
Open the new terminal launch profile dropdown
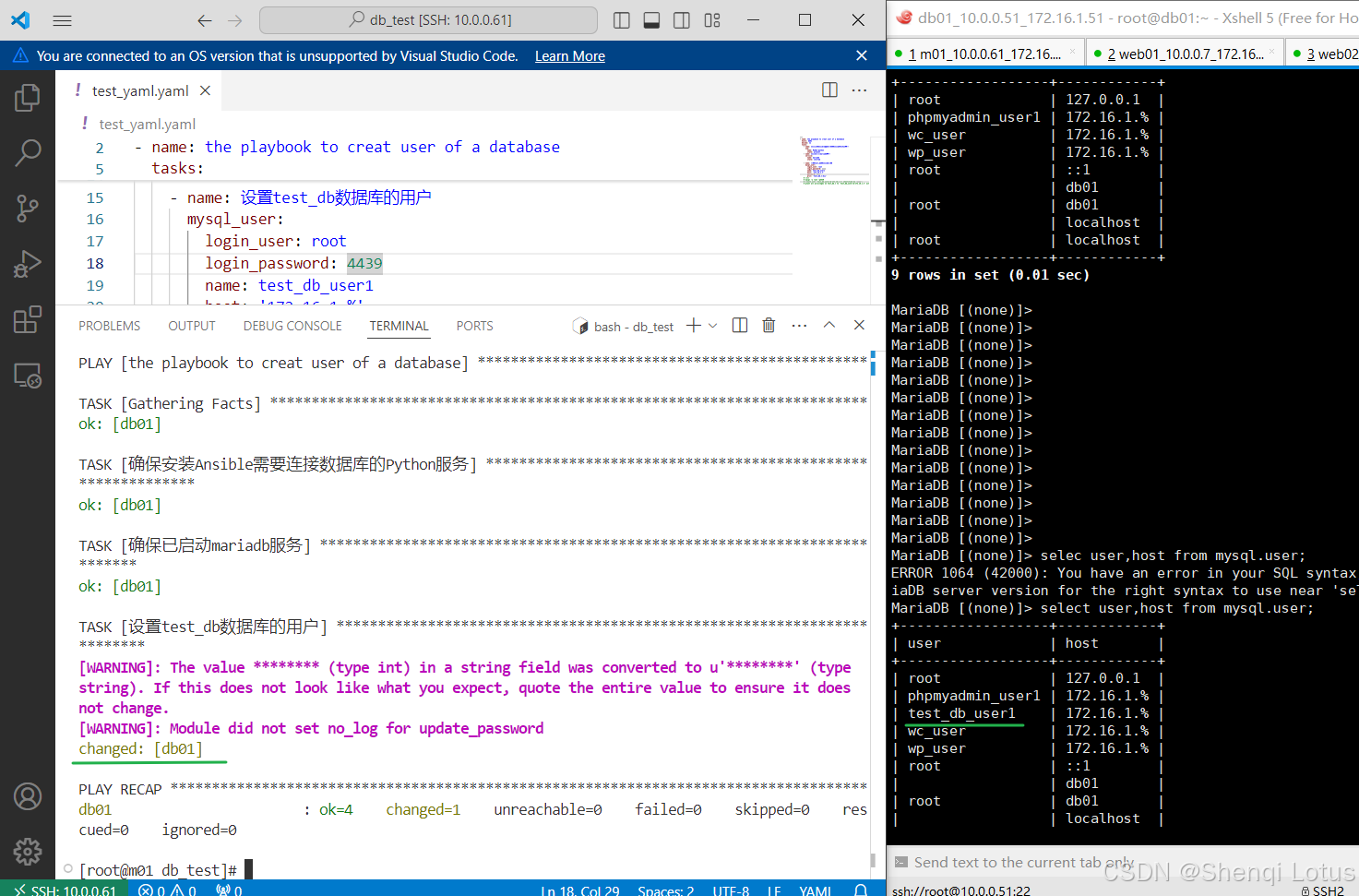[x=713, y=326]
